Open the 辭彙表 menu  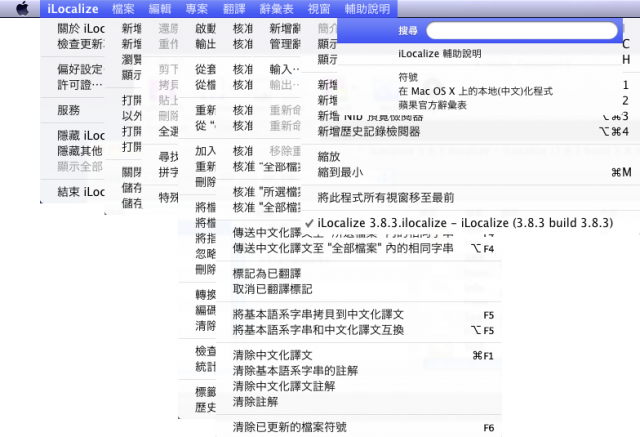(x=276, y=9)
